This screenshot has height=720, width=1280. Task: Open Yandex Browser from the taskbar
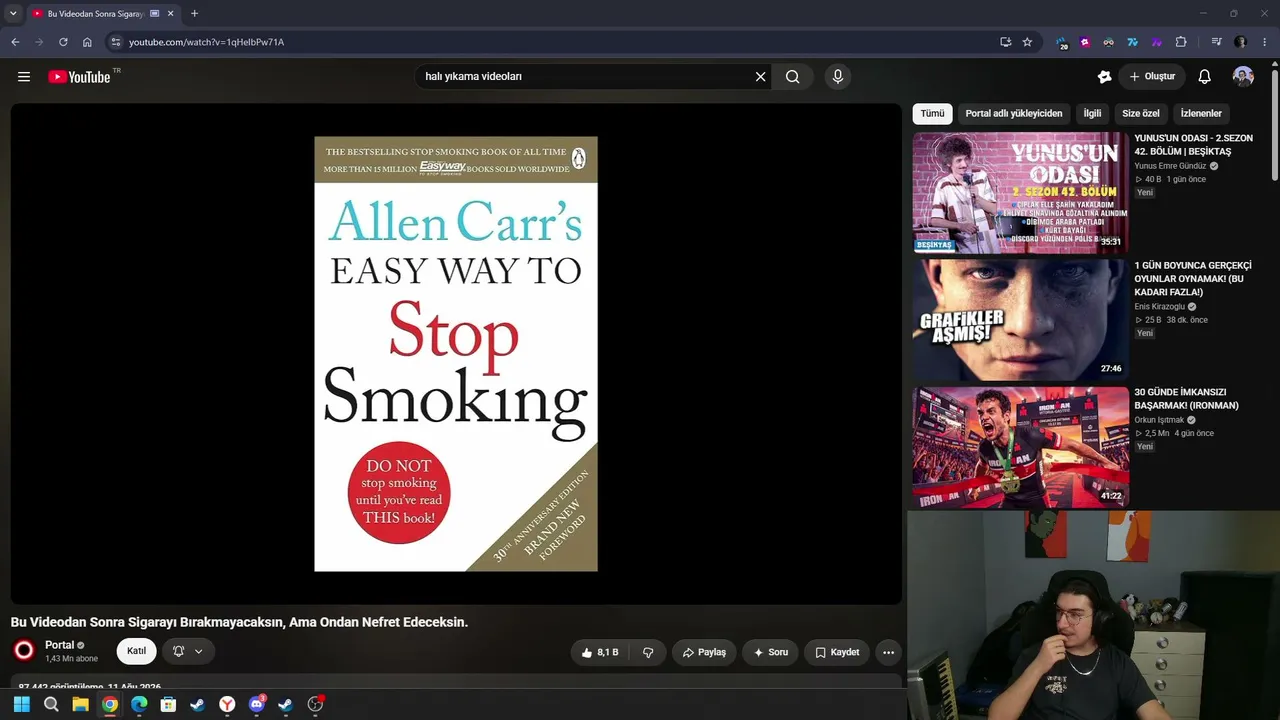pyautogui.click(x=227, y=705)
